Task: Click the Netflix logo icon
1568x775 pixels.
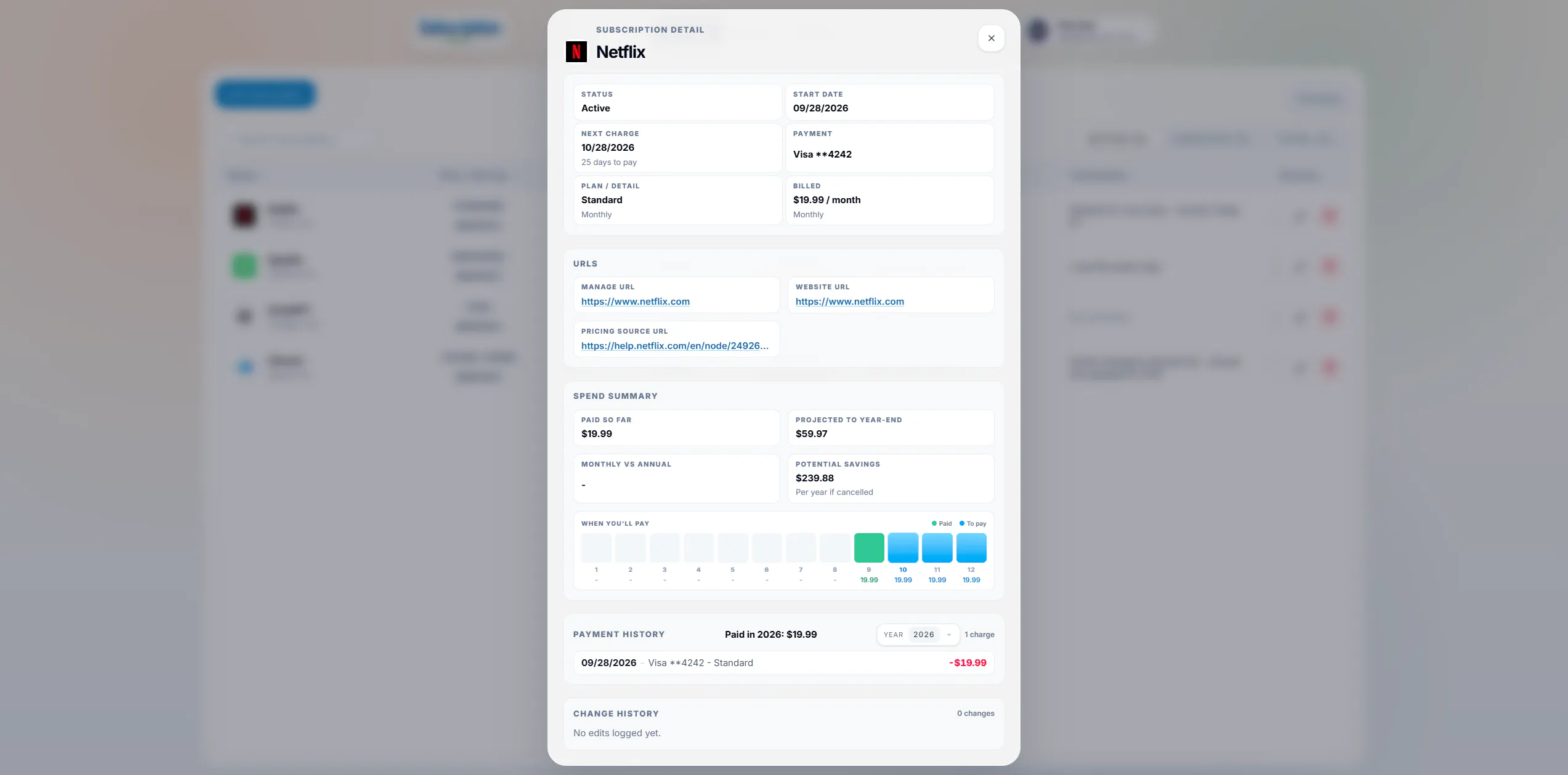Action: click(x=576, y=52)
